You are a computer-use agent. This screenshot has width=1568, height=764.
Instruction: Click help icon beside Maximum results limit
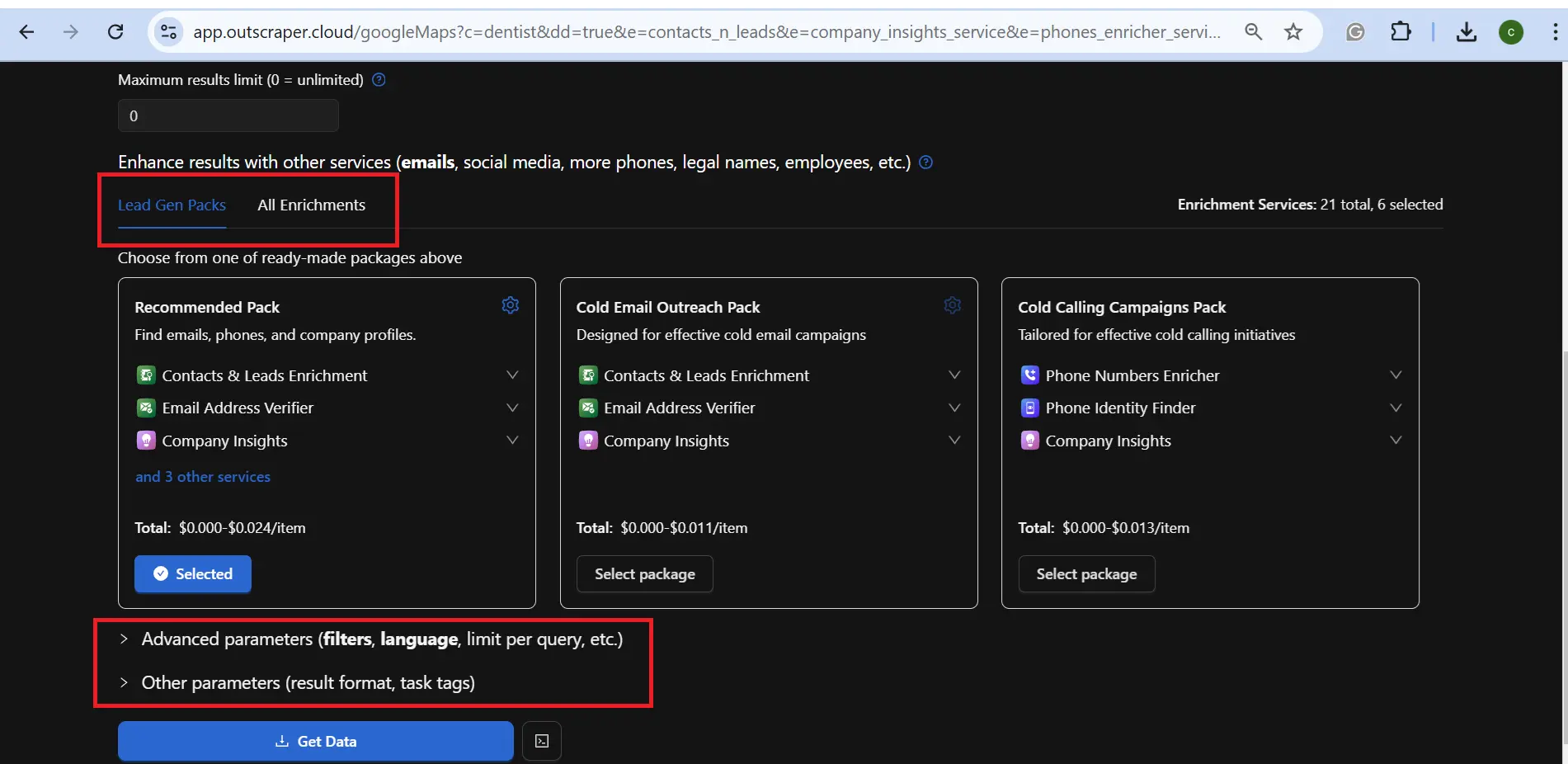click(x=379, y=80)
